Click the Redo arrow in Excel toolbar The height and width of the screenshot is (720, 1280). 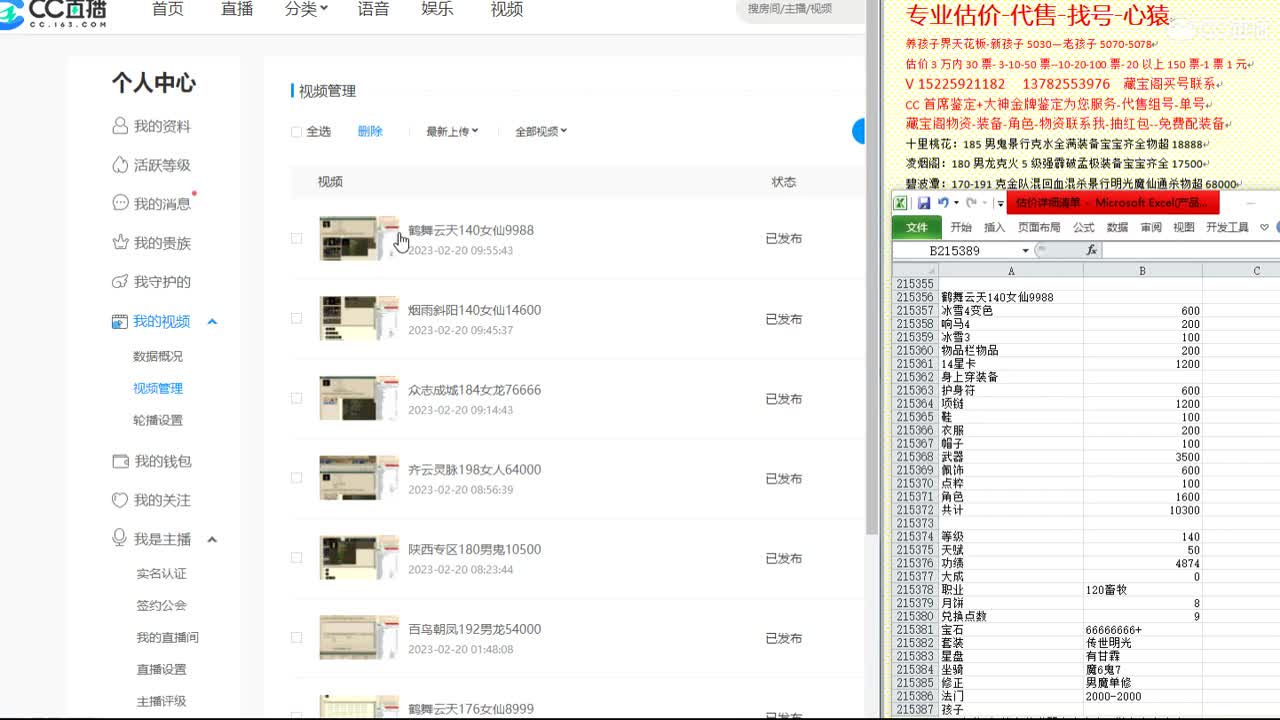point(971,203)
